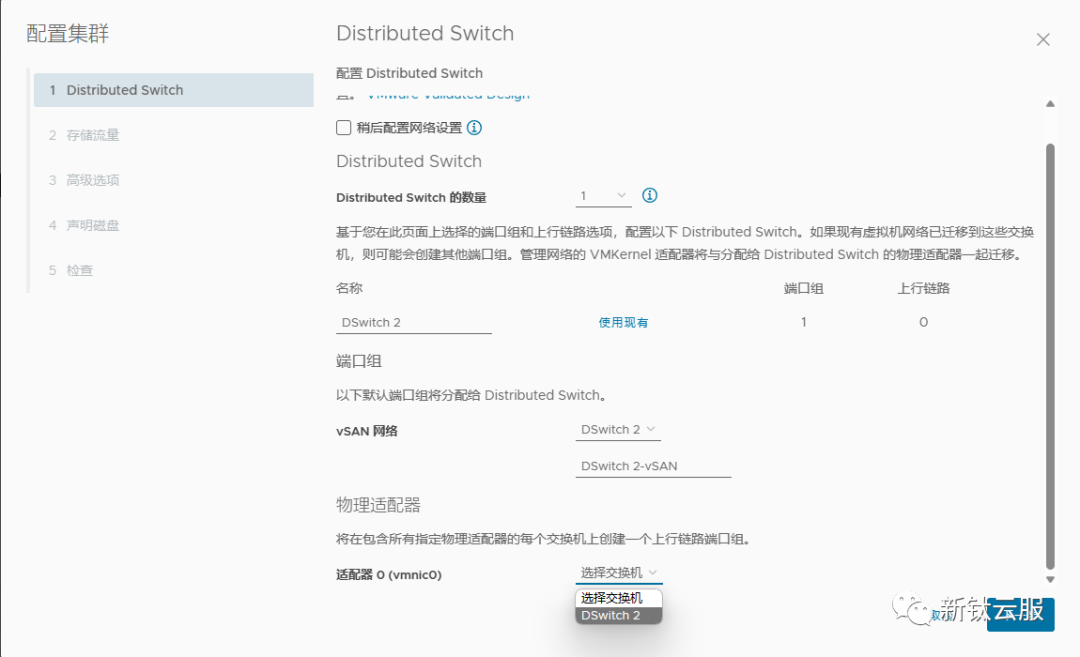The width and height of the screenshot is (1080, 657).
Task: Click the 名称 column header
Action: (x=349, y=289)
